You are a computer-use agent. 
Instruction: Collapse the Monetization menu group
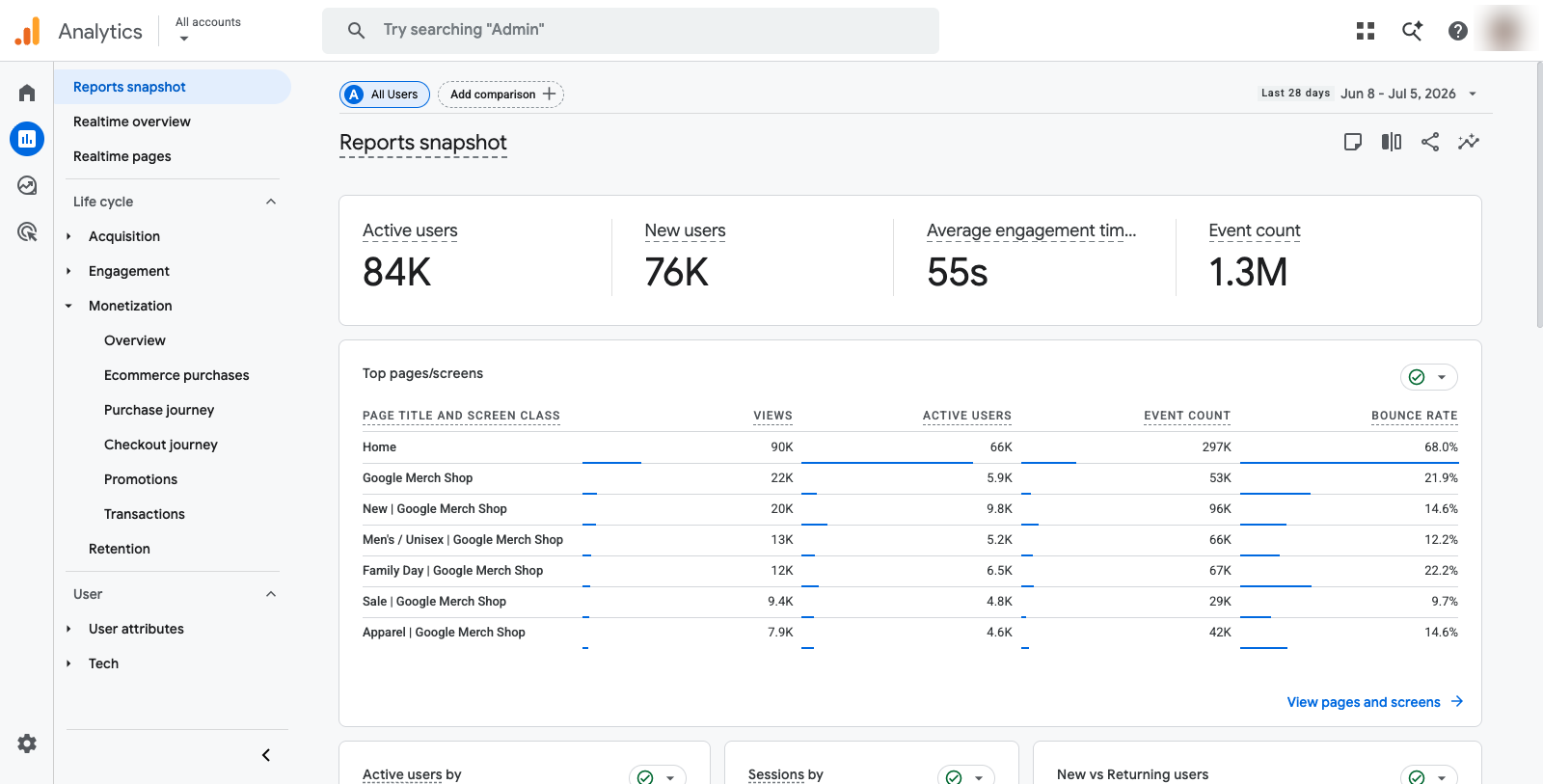(x=68, y=306)
